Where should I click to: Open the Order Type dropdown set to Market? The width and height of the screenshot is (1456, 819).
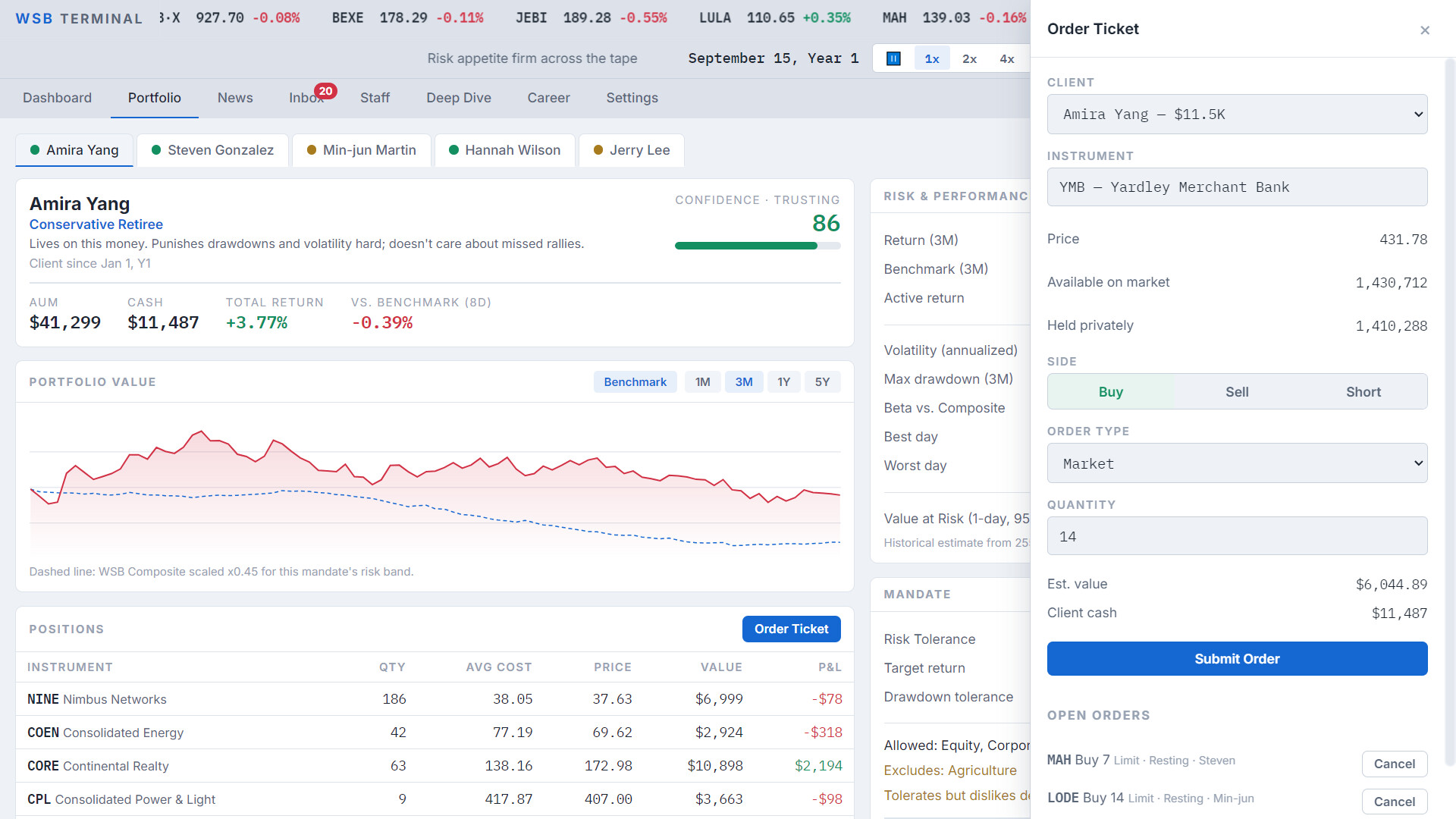(1237, 463)
